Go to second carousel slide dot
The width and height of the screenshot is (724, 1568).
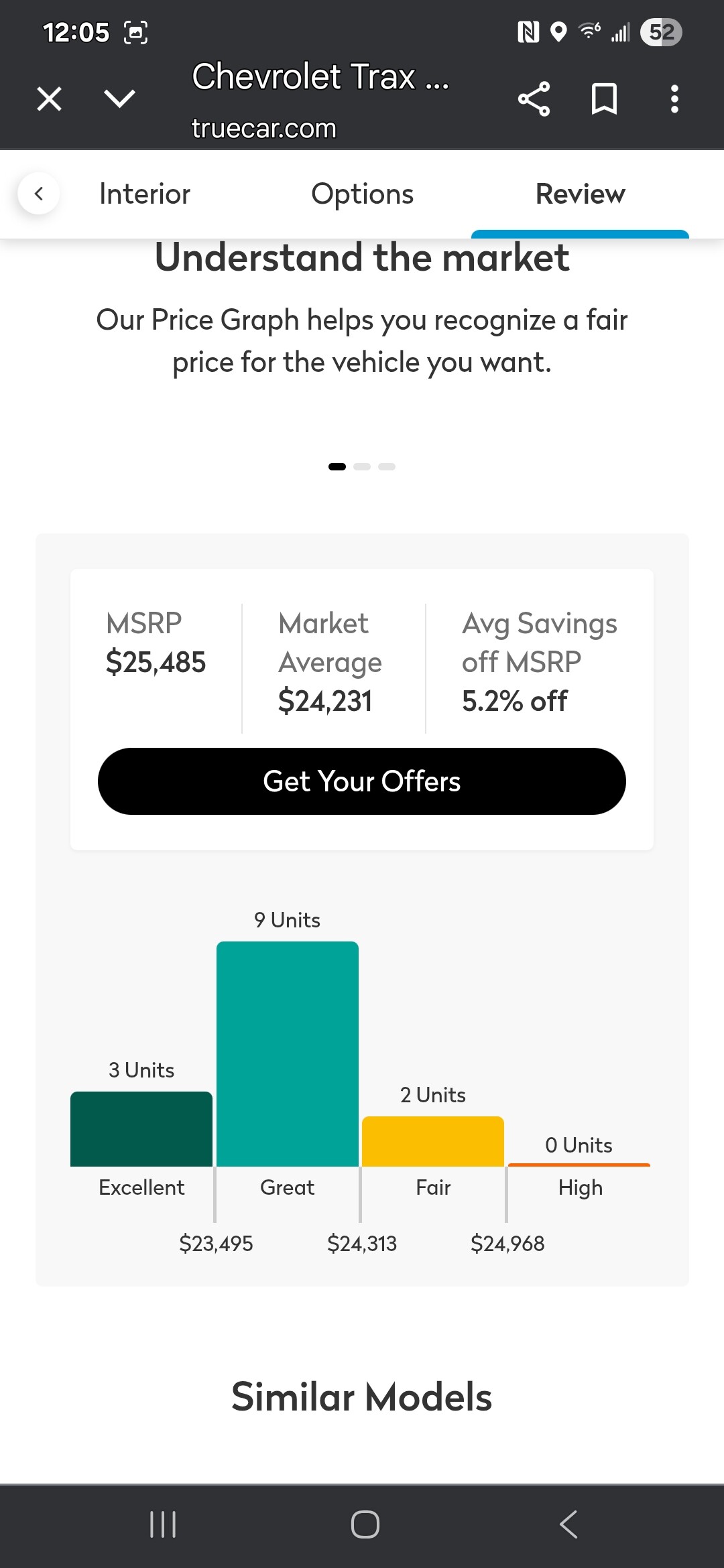[x=362, y=466]
